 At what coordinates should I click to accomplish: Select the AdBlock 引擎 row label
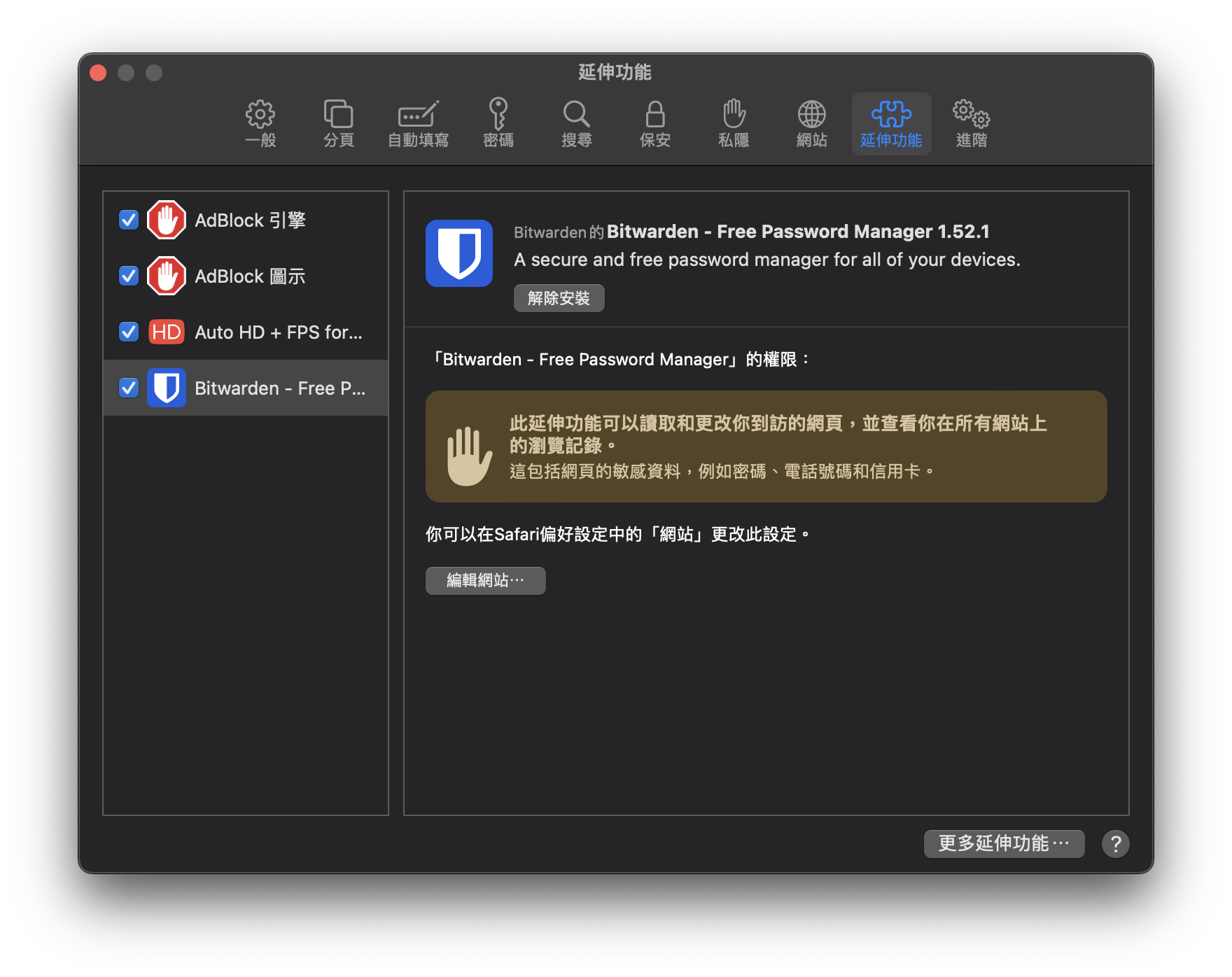[250, 220]
